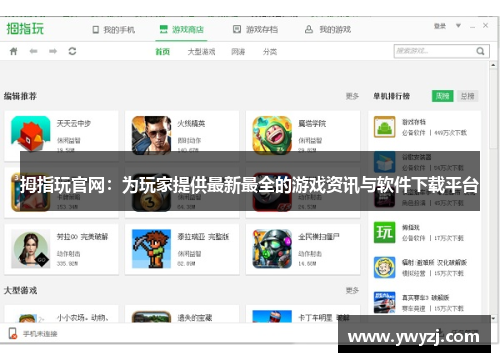500x362 pixels.
Task: Go back with the left arrow icon
Action: pyautogui.click(x=33, y=51)
